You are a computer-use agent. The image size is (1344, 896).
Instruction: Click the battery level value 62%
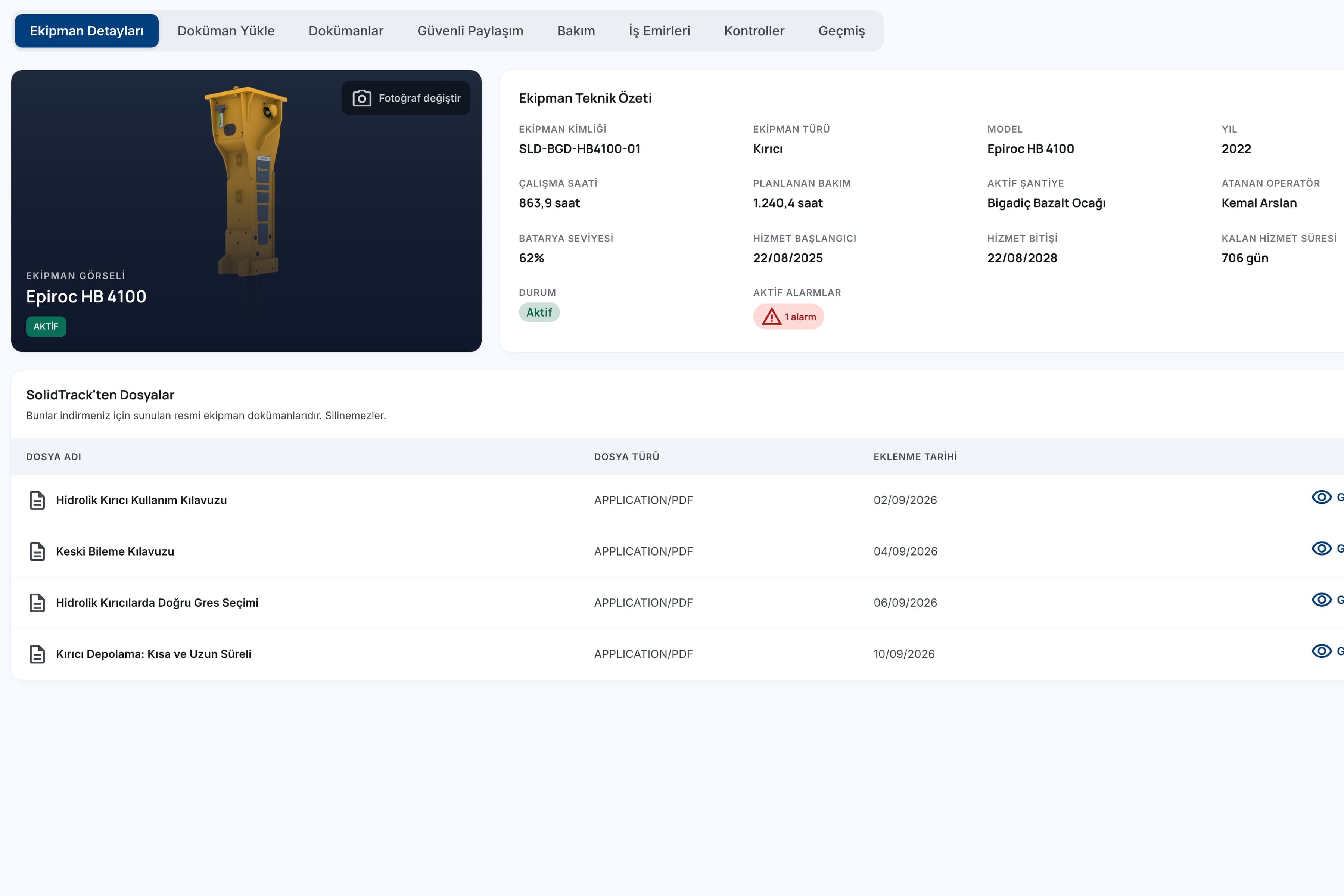531,258
